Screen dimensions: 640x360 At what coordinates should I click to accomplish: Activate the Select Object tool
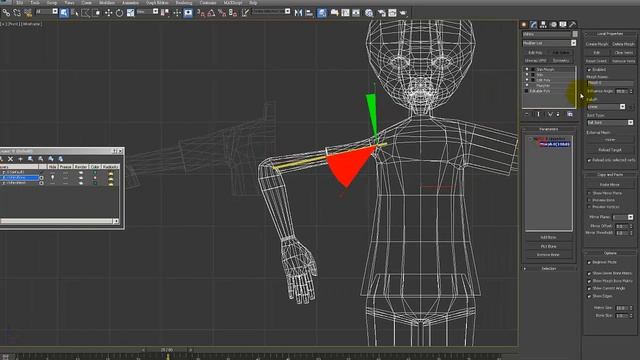point(64,13)
